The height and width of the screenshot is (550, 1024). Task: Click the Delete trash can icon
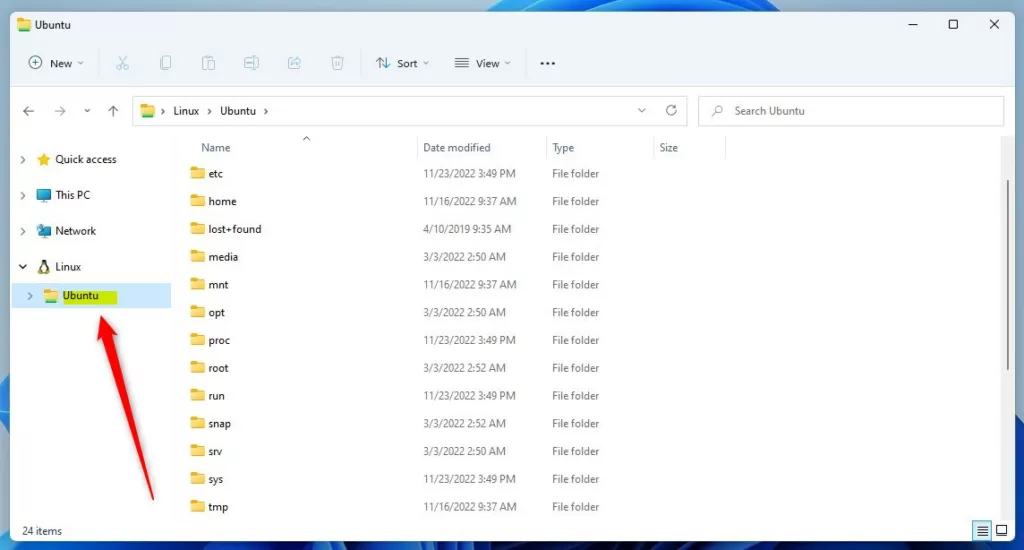pyautogui.click(x=337, y=63)
